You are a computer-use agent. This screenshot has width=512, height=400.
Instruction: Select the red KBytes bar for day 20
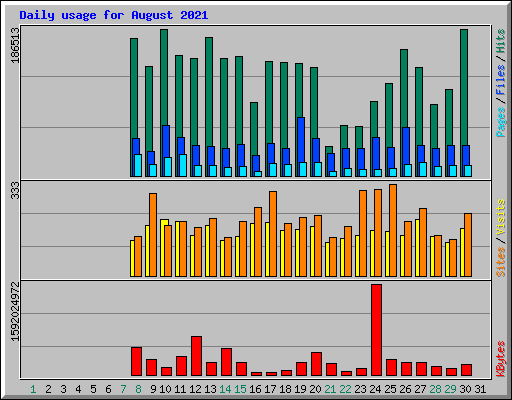click(316, 364)
